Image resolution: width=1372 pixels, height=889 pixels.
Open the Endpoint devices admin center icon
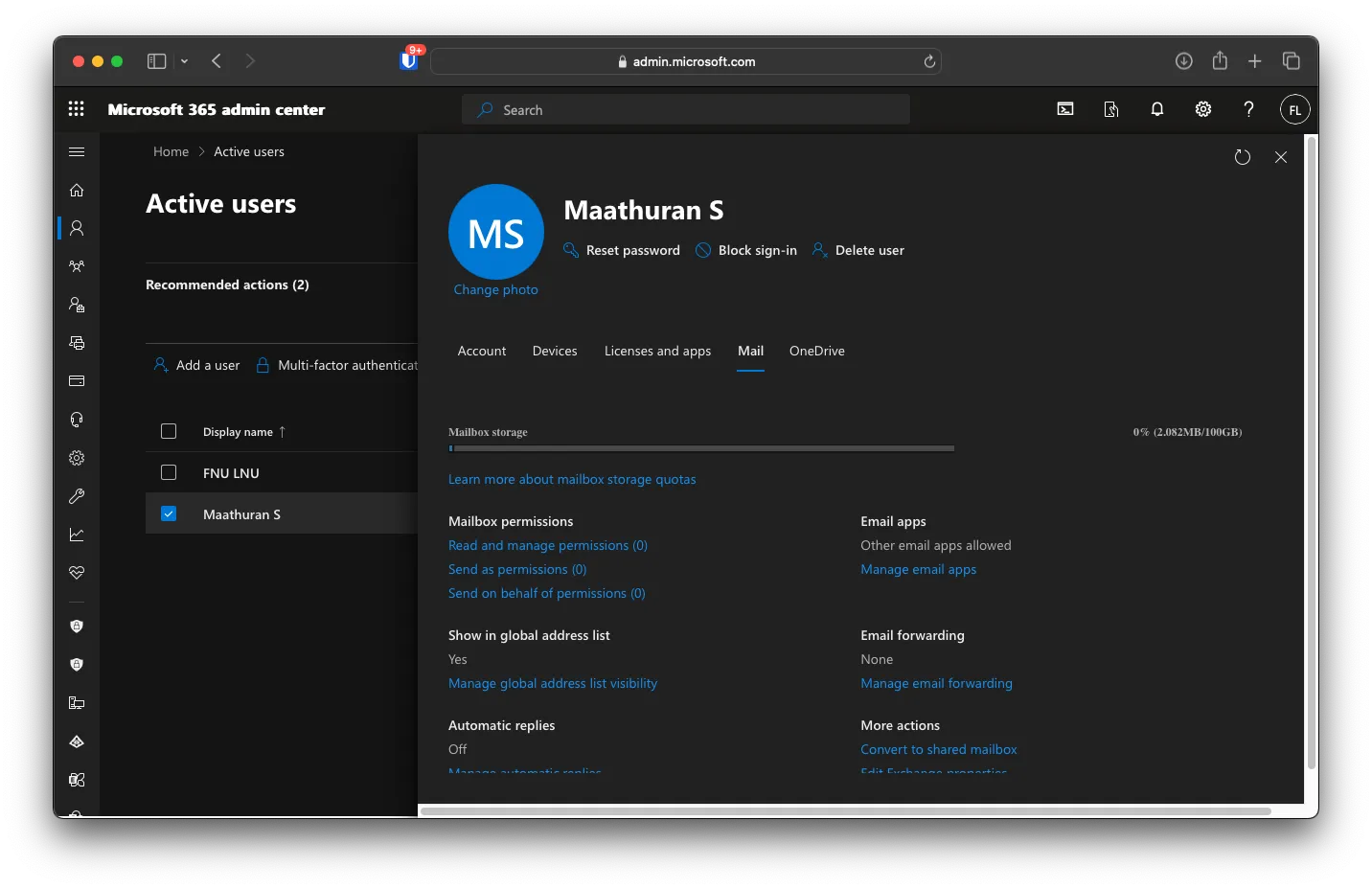(x=77, y=703)
